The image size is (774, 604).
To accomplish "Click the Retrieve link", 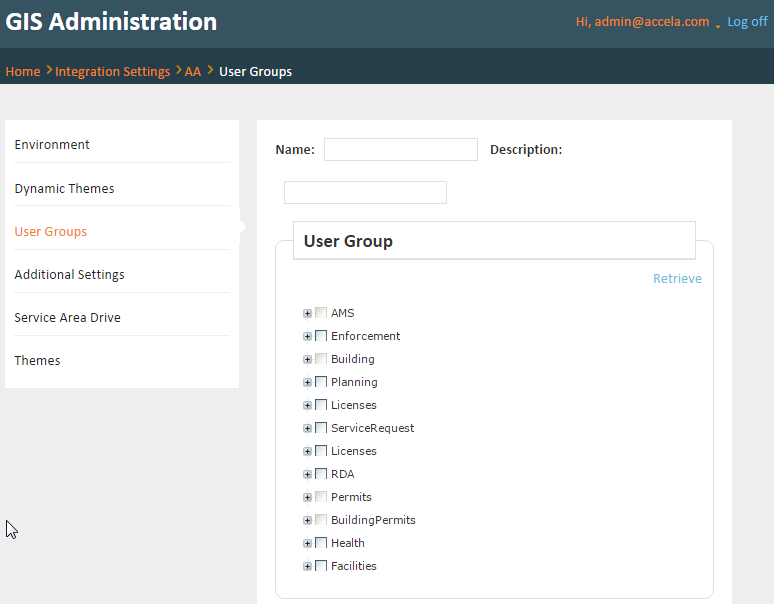I will click(677, 279).
